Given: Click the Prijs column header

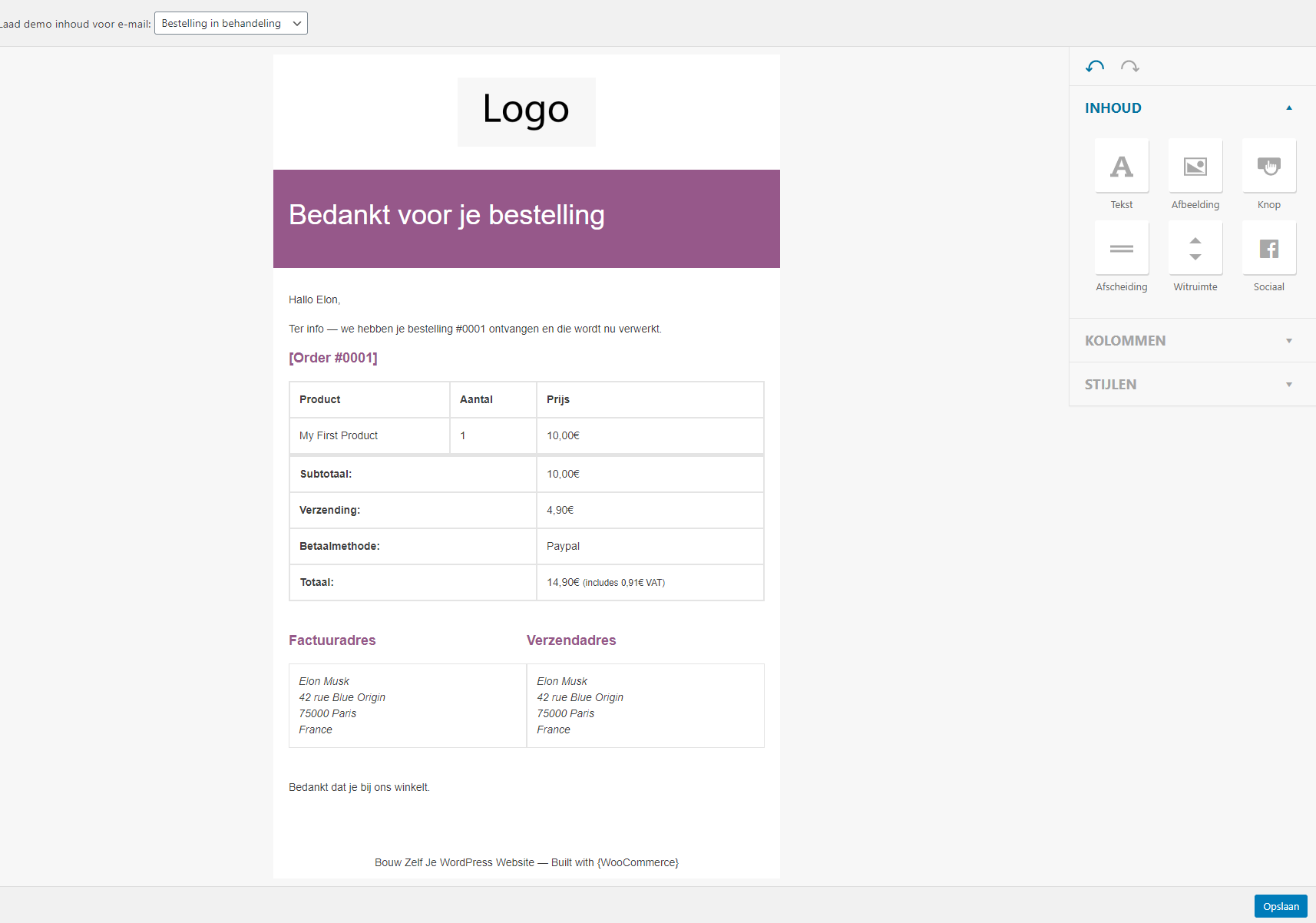Looking at the screenshot, I should (x=650, y=399).
